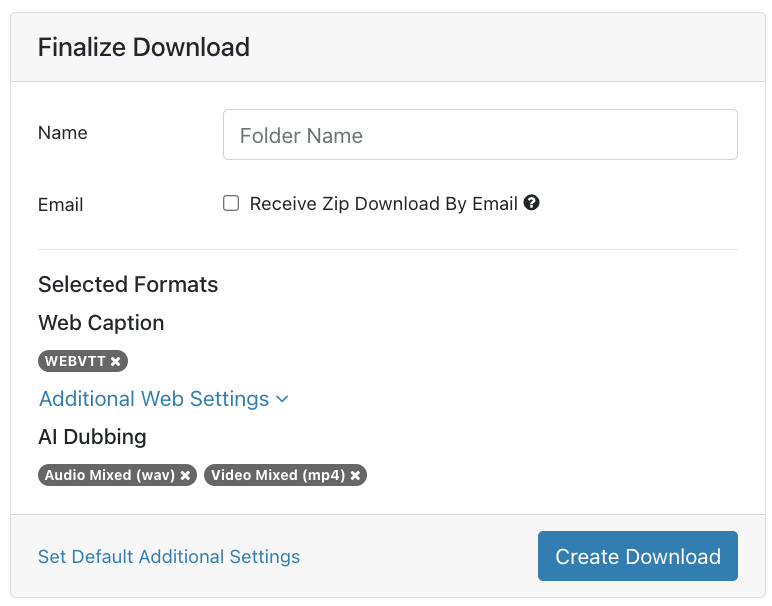Image resolution: width=772 pixels, height=606 pixels.
Task: Select the WEBVTT tag label
Action: [x=75, y=361]
